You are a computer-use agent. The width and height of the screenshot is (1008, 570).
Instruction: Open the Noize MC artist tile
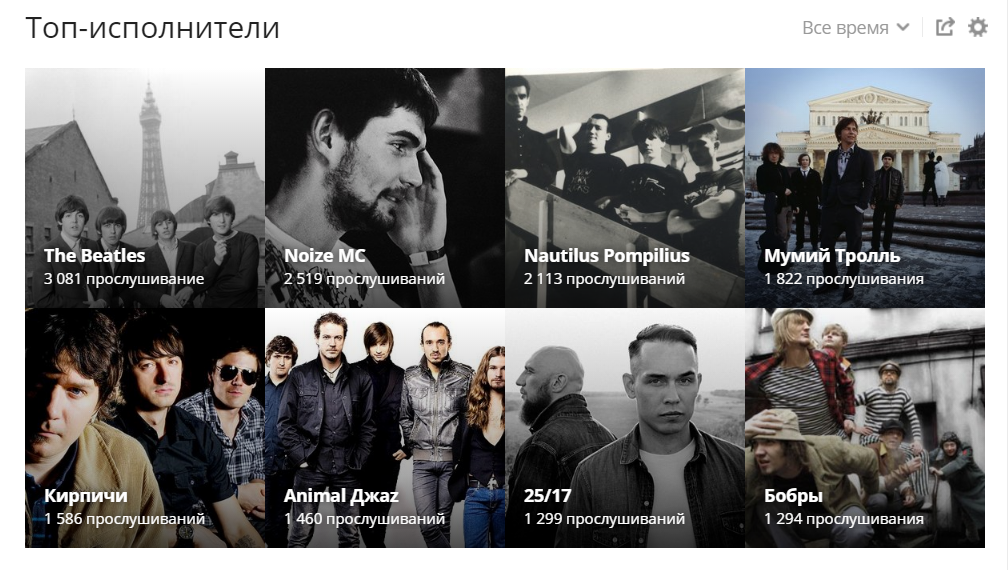click(384, 188)
